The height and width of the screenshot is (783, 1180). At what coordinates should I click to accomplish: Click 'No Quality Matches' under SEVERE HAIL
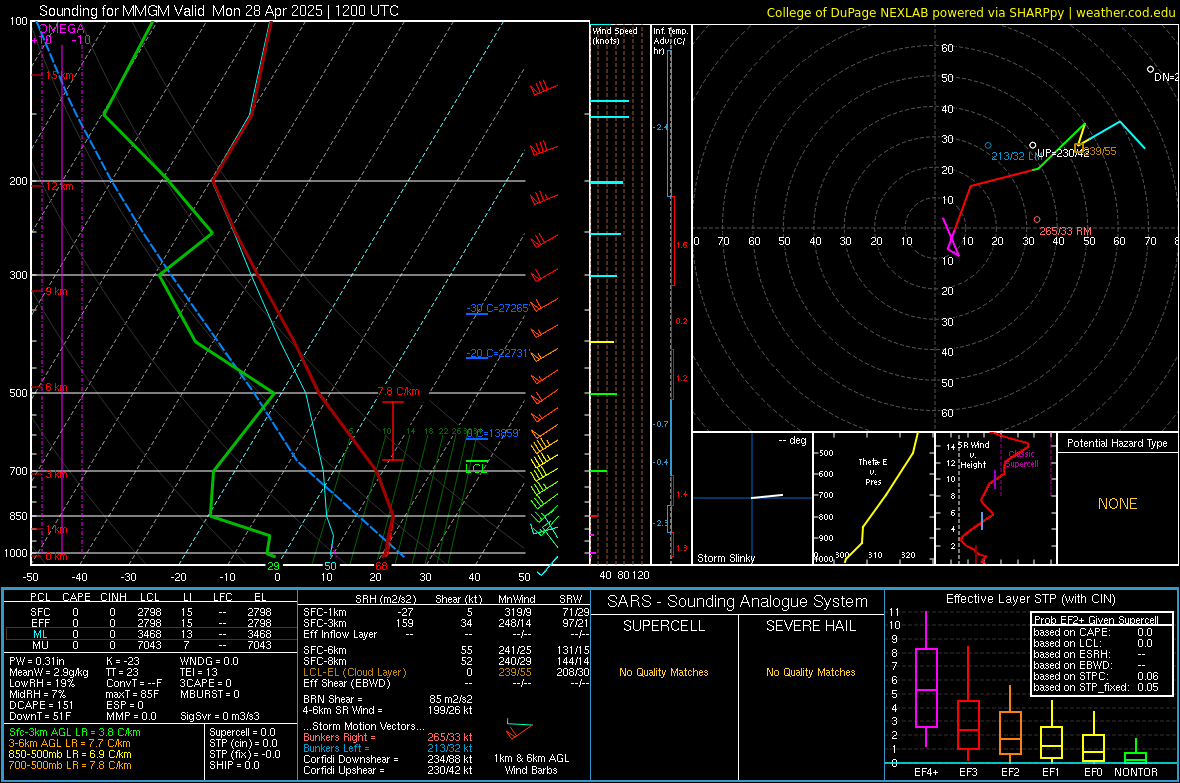(810, 672)
